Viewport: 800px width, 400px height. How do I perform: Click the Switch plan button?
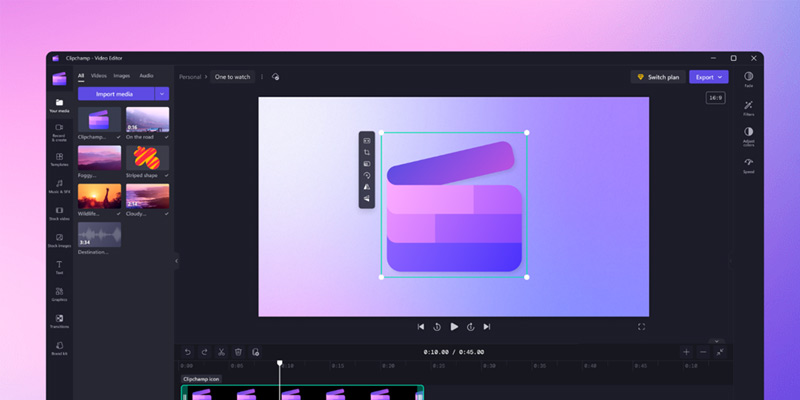658,77
